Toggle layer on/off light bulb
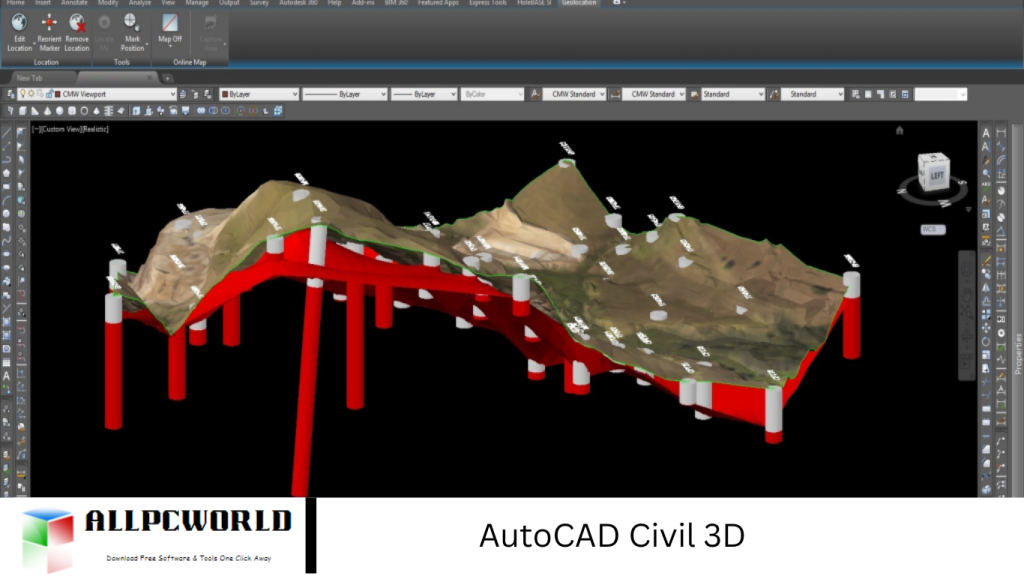Image resolution: width=1024 pixels, height=576 pixels. (23, 94)
